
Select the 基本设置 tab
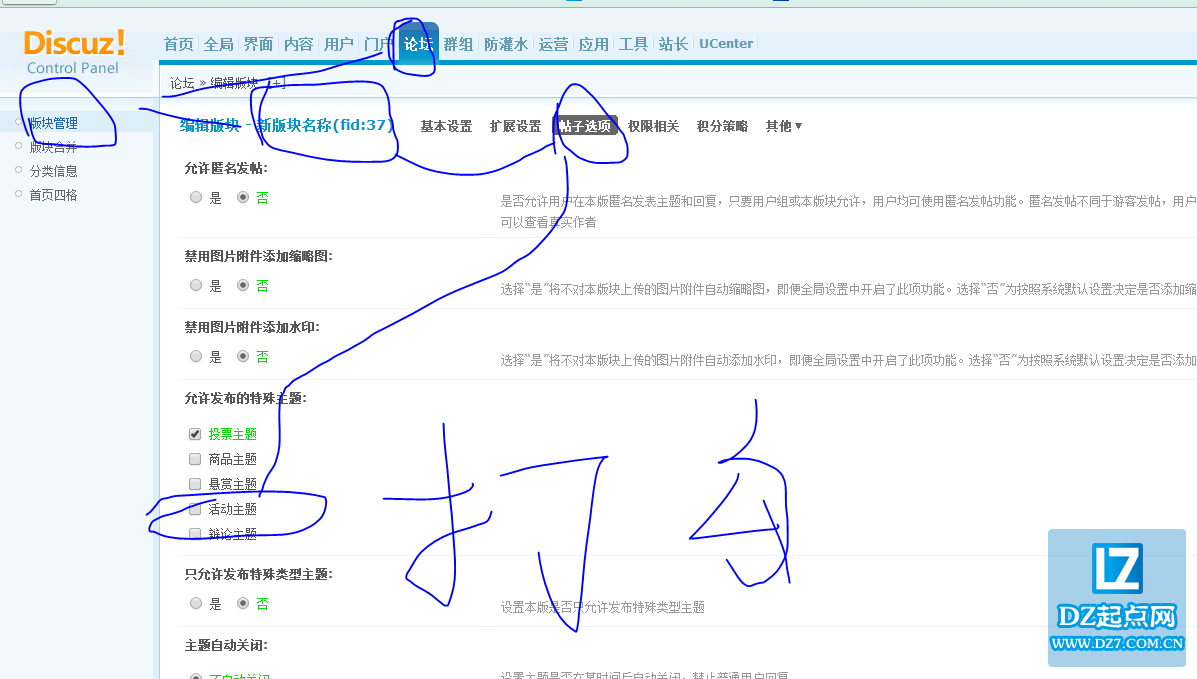click(x=446, y=126)
